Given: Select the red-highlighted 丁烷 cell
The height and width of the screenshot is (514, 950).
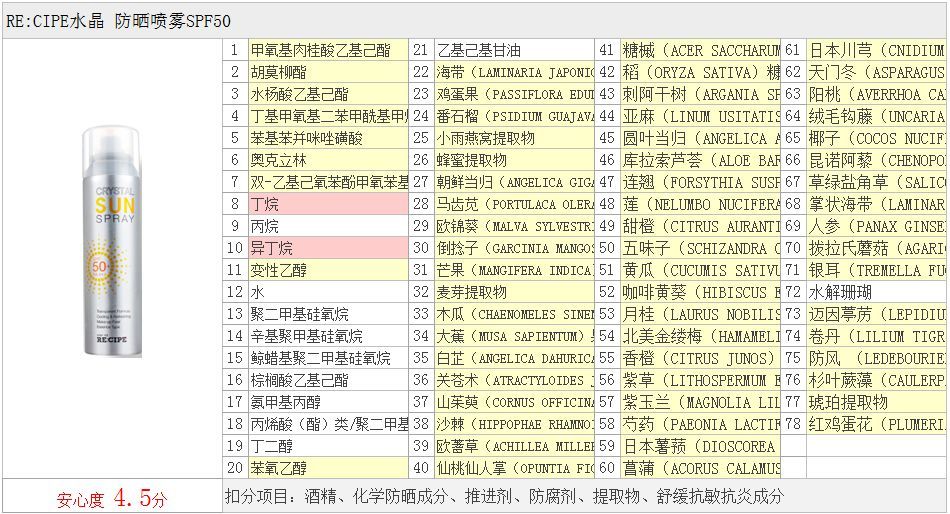Looking at the screenshot, I should pyautogui.click(x=328, y=204).
